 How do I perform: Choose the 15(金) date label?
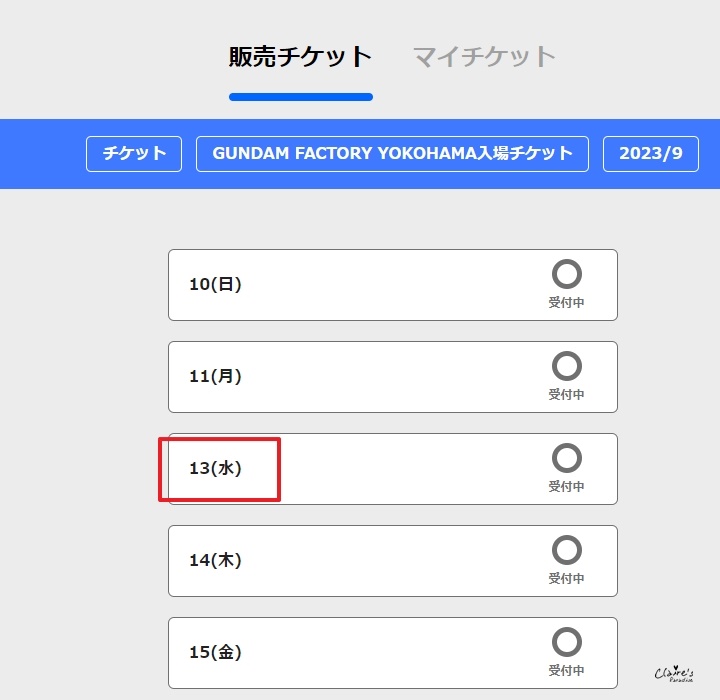(x=215, y=653)
